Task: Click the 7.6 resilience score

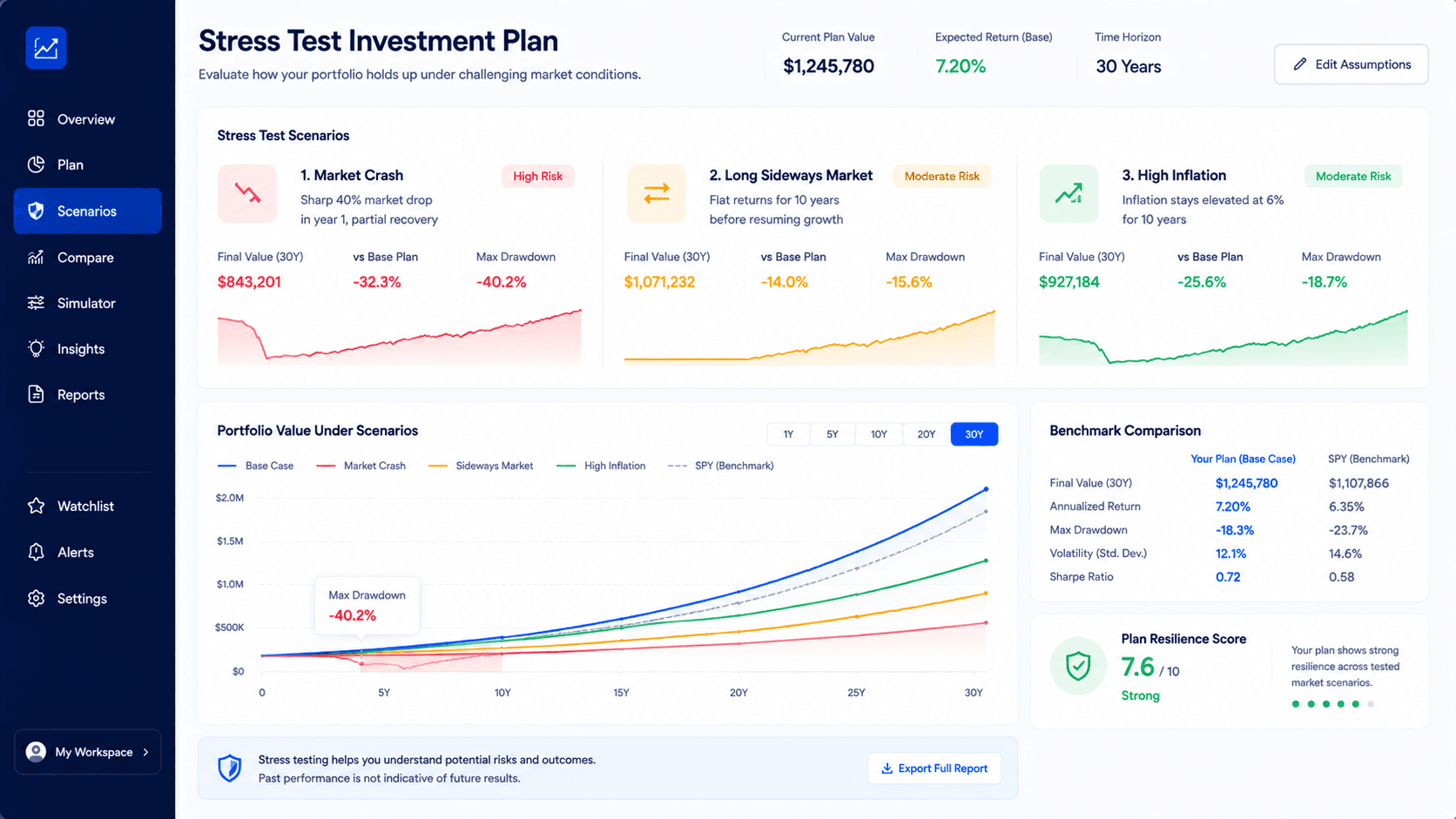Action: point(1137,667)
